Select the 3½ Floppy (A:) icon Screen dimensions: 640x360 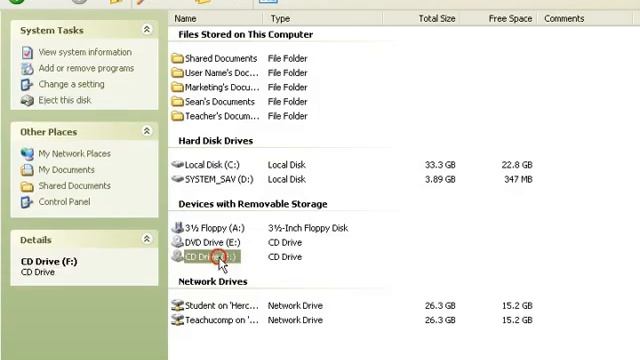177,227
